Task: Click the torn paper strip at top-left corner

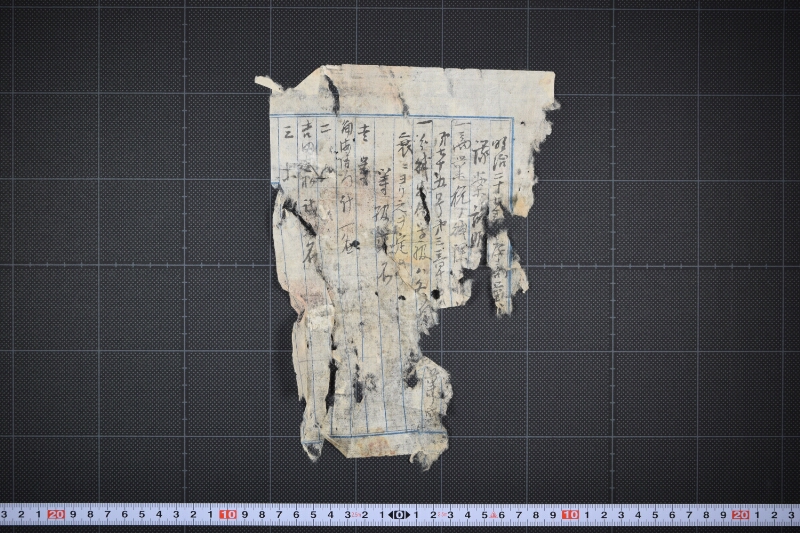Action: (269, 84)
